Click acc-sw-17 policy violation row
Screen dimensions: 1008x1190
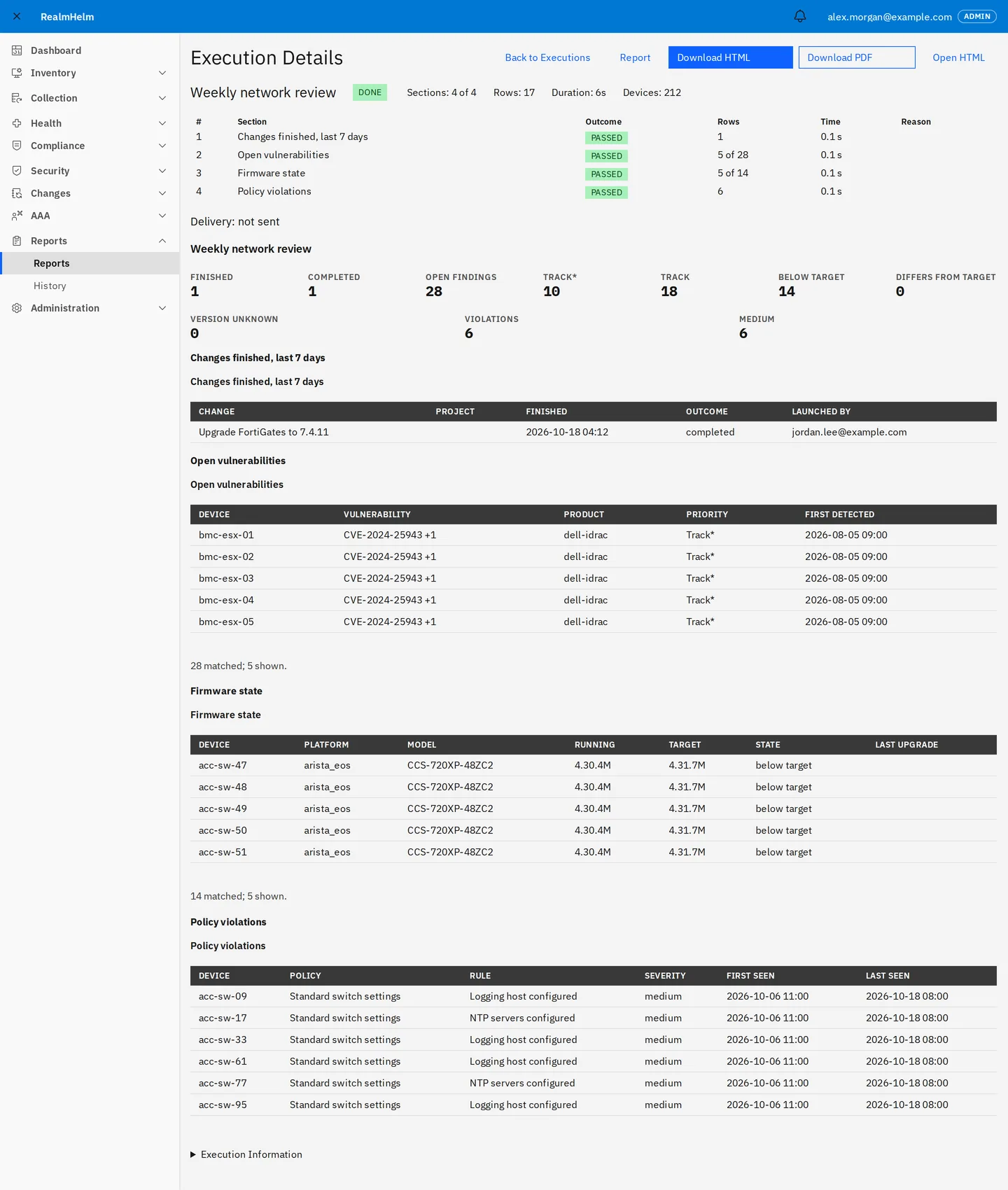pyautogui.click(x=593, y=1018)
